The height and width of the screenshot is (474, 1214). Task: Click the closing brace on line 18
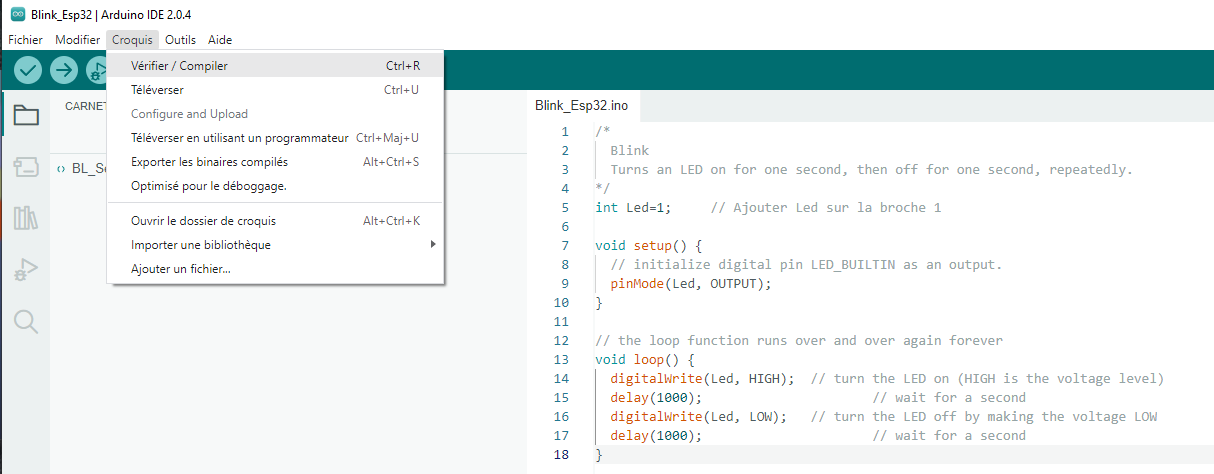coord(599,455)
